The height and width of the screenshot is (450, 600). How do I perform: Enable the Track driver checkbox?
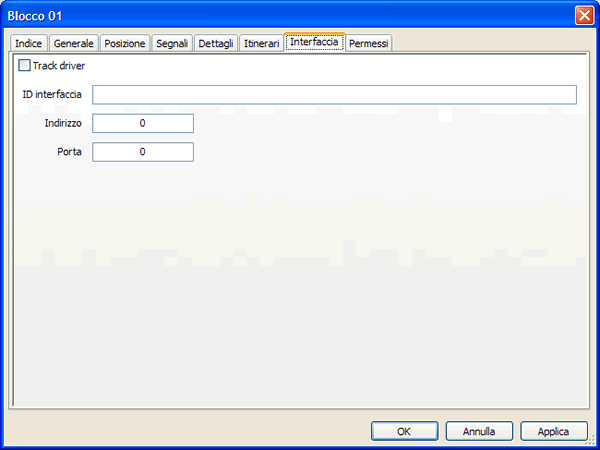pyautogui.click(x=24, y=65)
